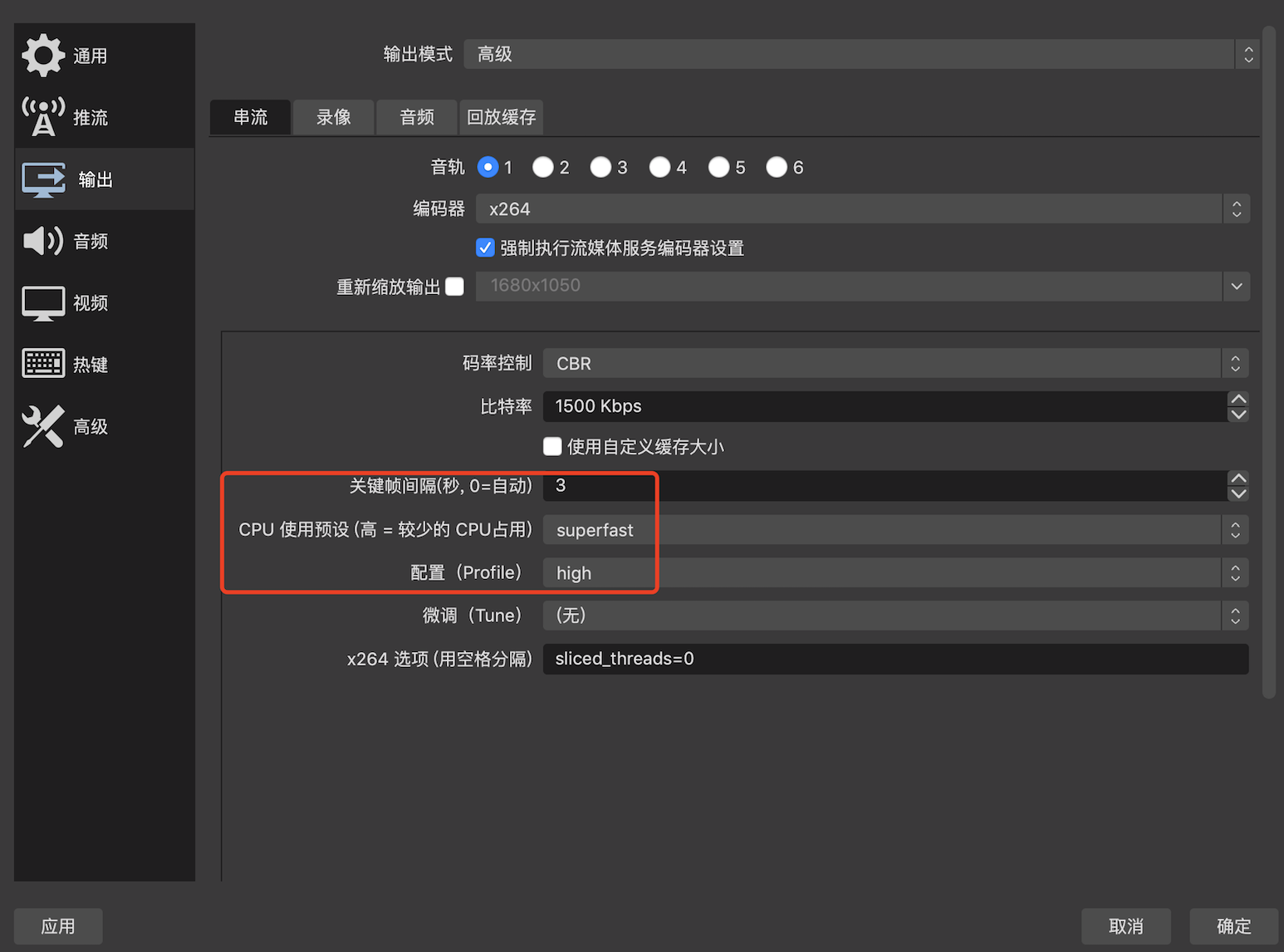Click the 应用 apply button
This screenshot has height=952, width=1284.
[58, 926]
